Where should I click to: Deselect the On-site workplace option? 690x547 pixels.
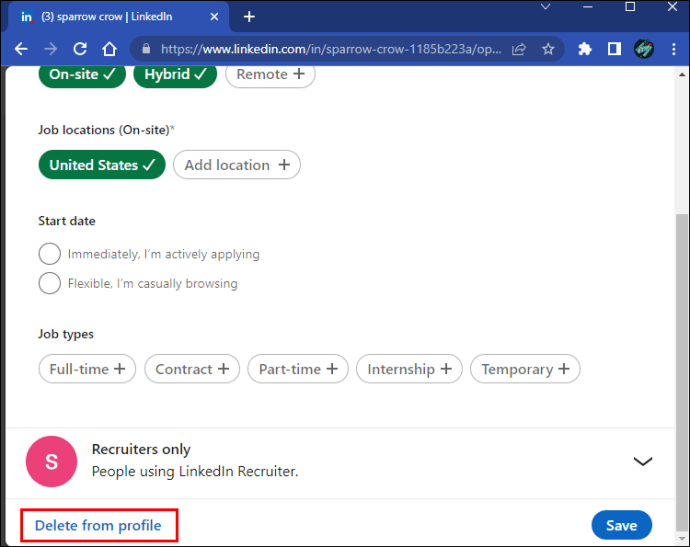82,74
